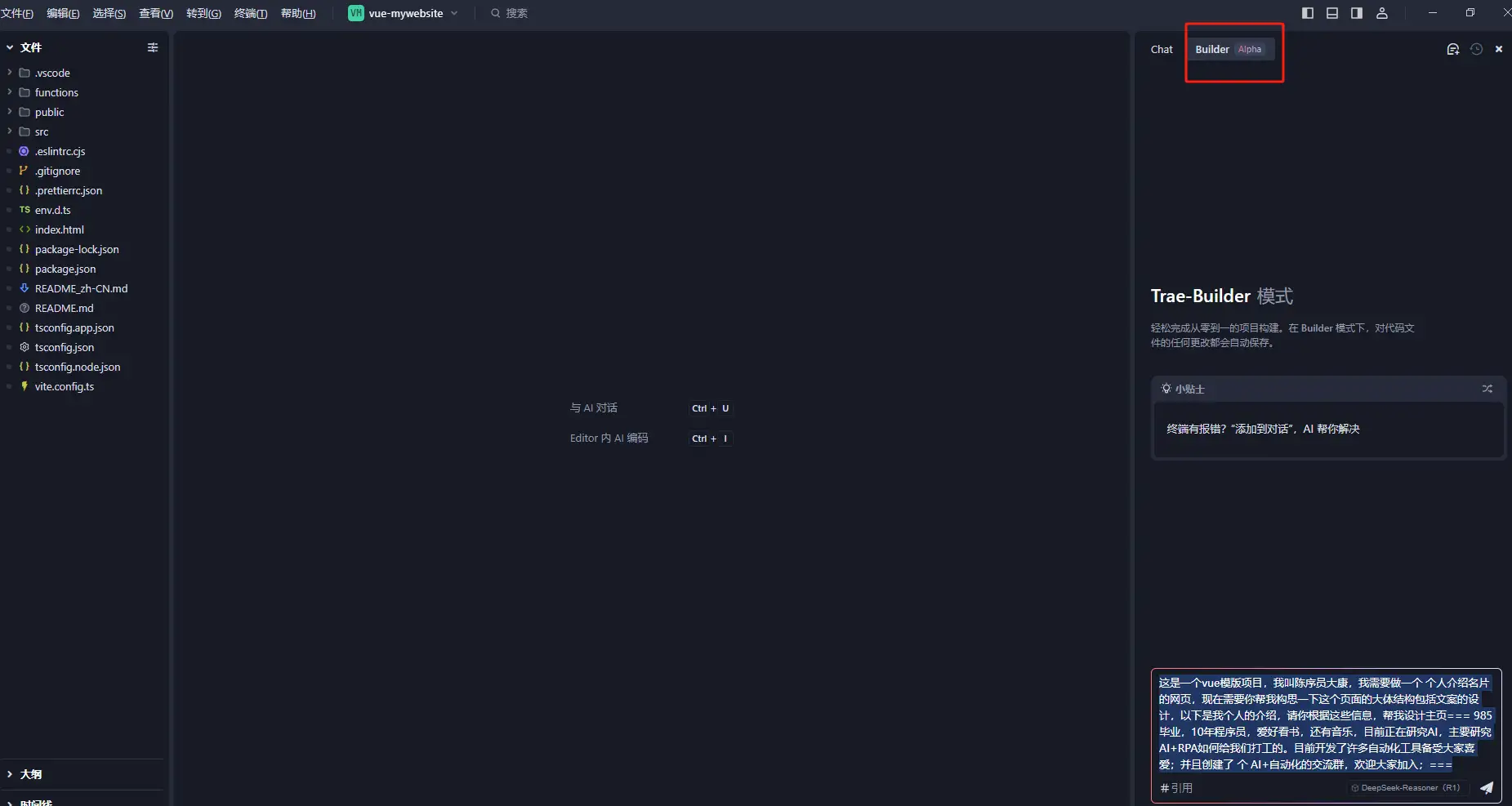Open the 终端(T) menu
Viewport: 1512px width, 806px height.
[251, 13]
